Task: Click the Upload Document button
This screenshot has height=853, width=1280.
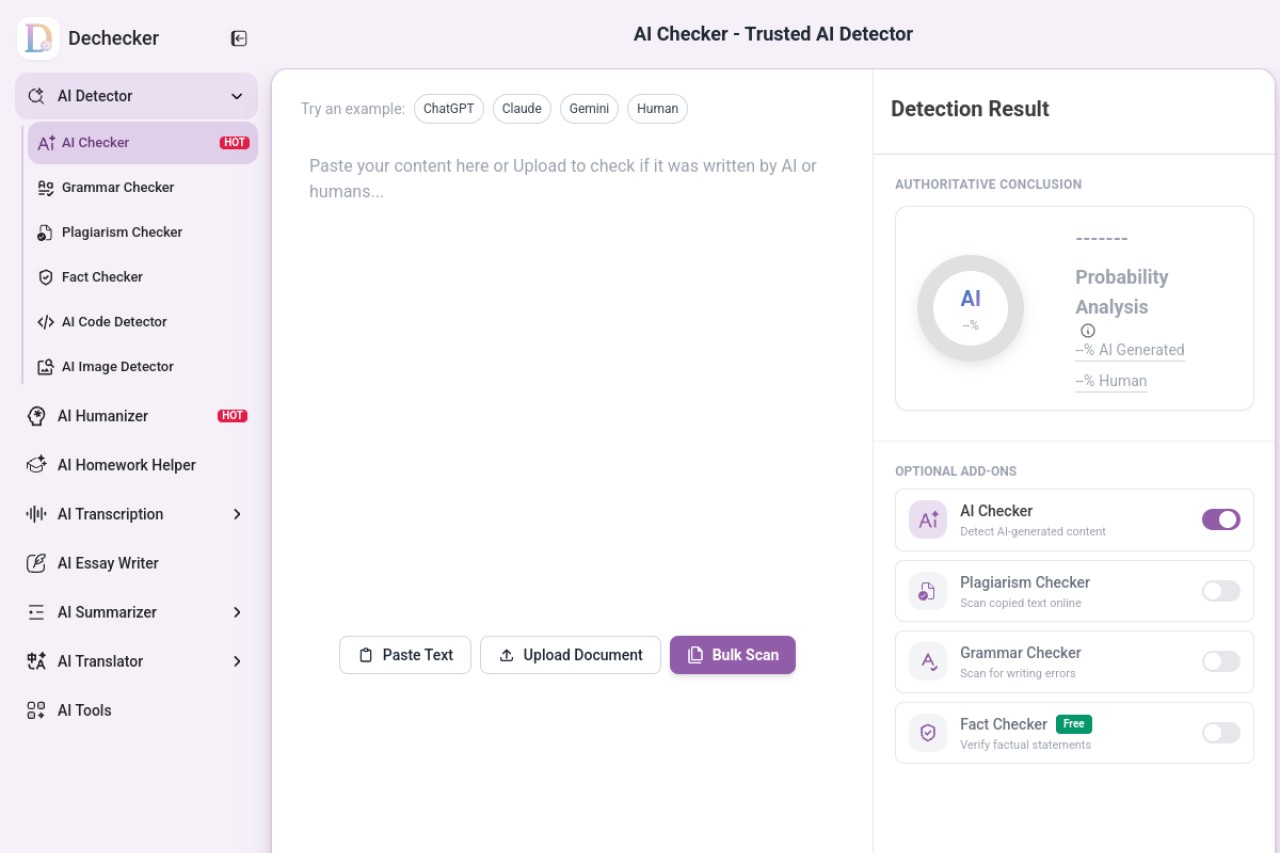Action: pos(570,655)
